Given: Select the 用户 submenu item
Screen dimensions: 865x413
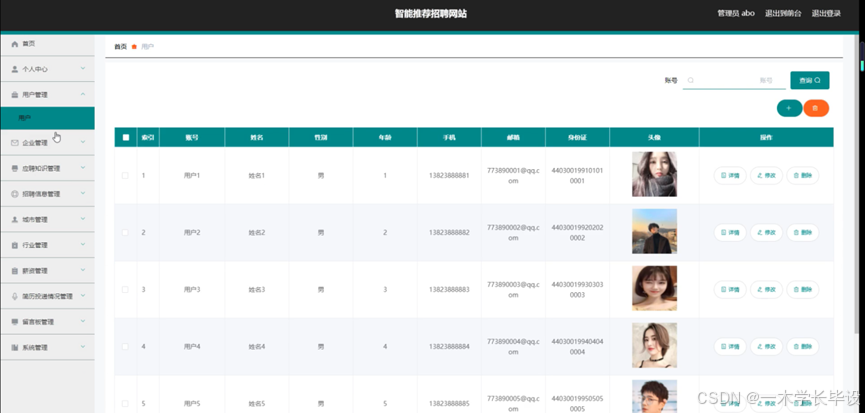Looking at the screenshot, I should tap(47, 118).
